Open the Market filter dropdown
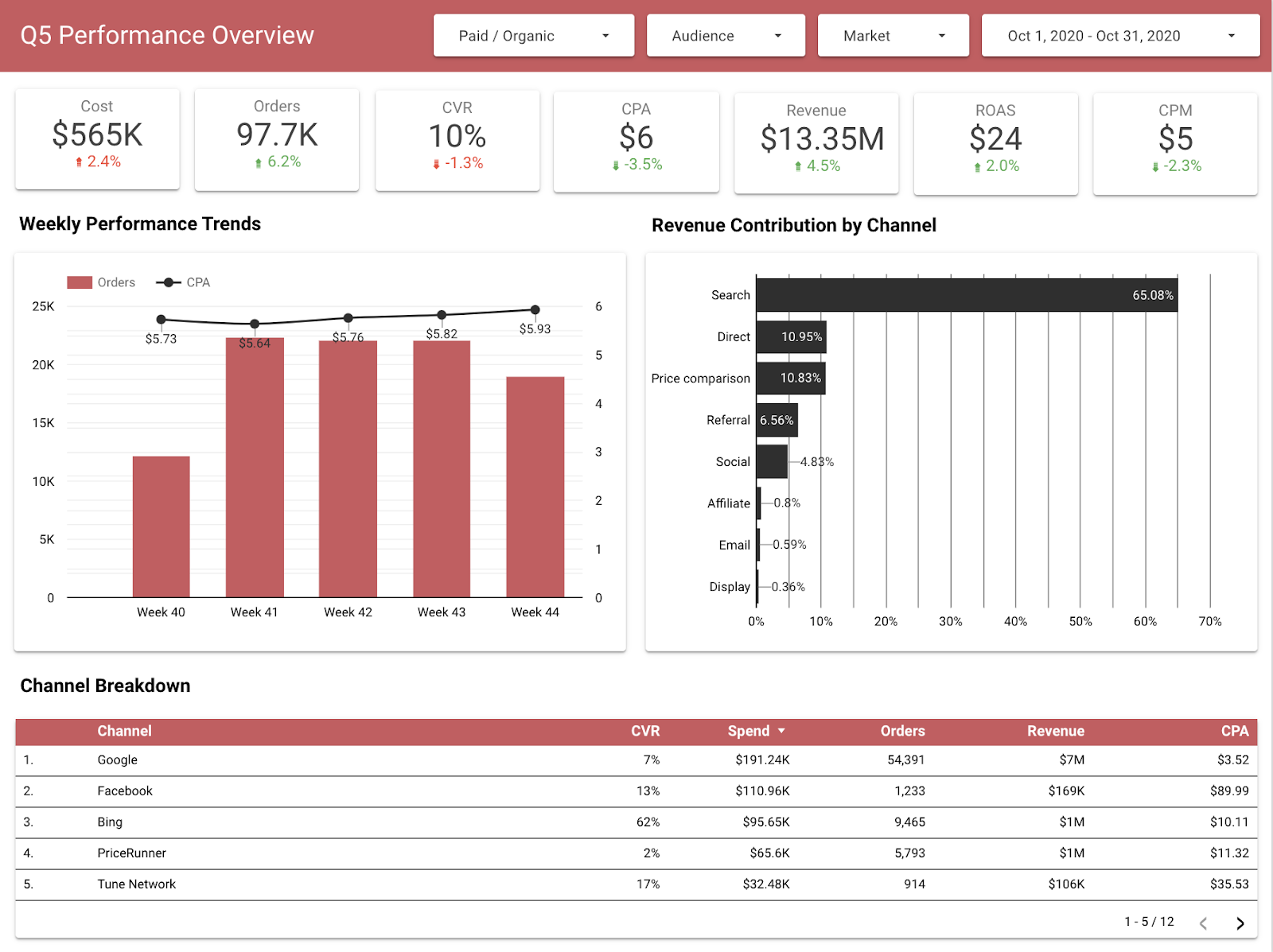 [893, 36]
